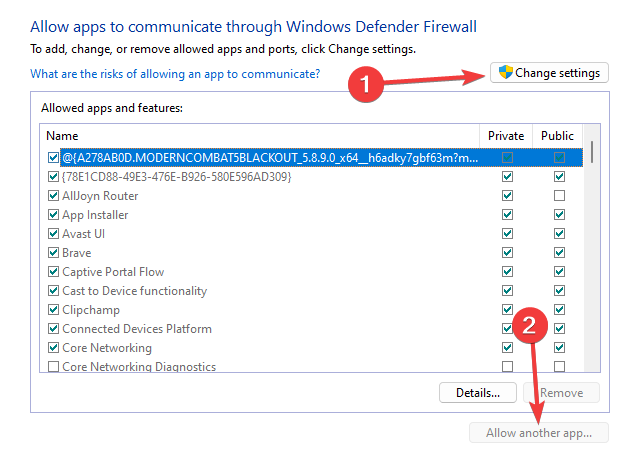This screenshot has width=643, height=459.
Task: Click the Private column header
Action: tap(506, 136)
